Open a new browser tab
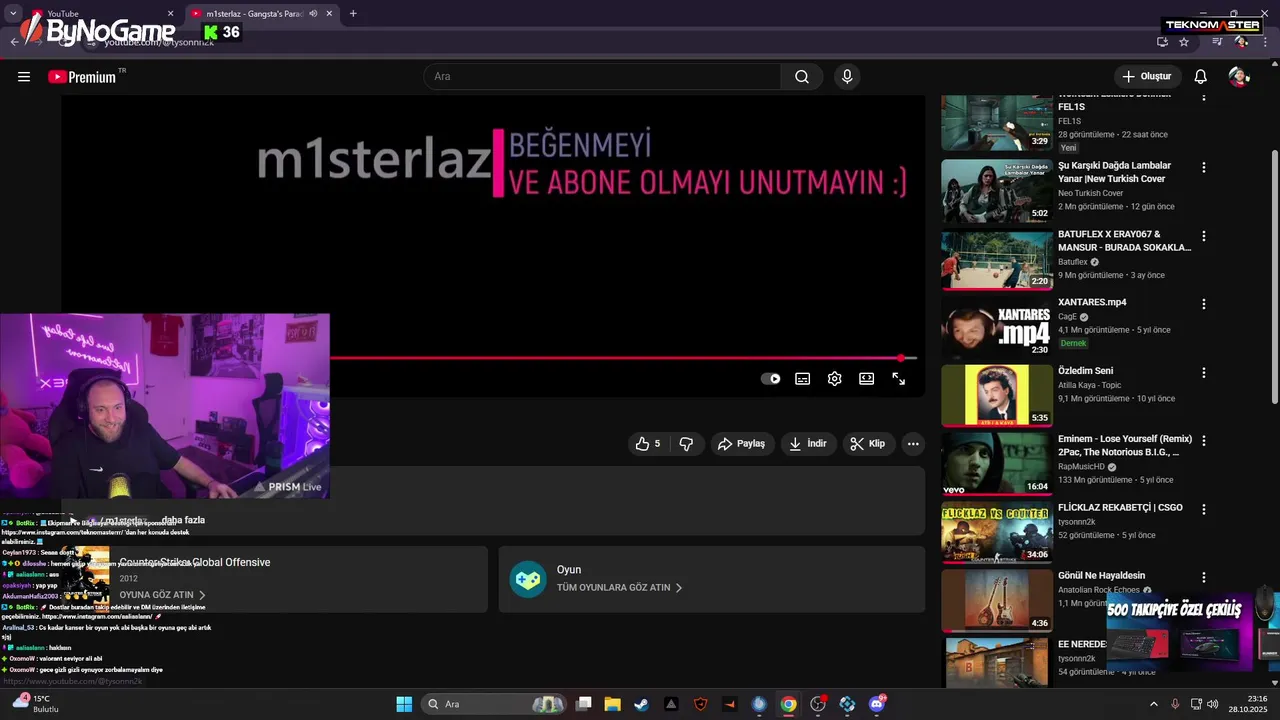 tap(353, 14)
